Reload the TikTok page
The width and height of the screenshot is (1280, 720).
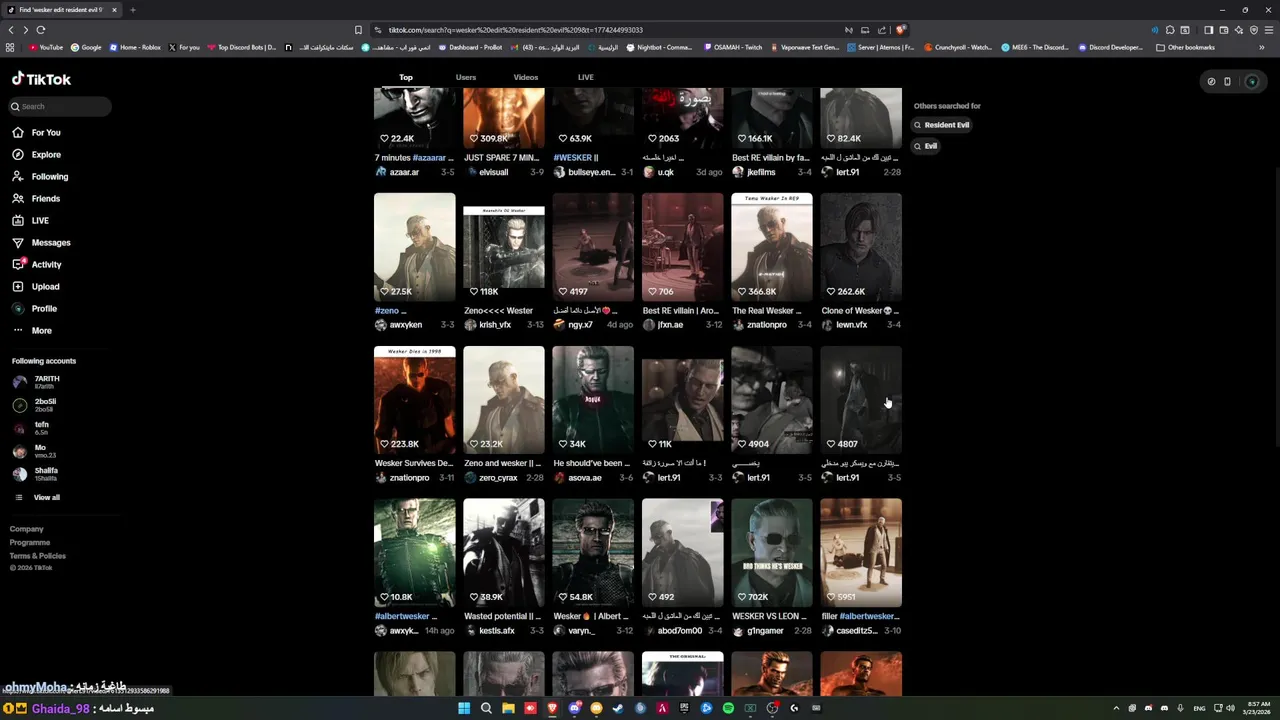pyautogui.click(x=41, y=30)
